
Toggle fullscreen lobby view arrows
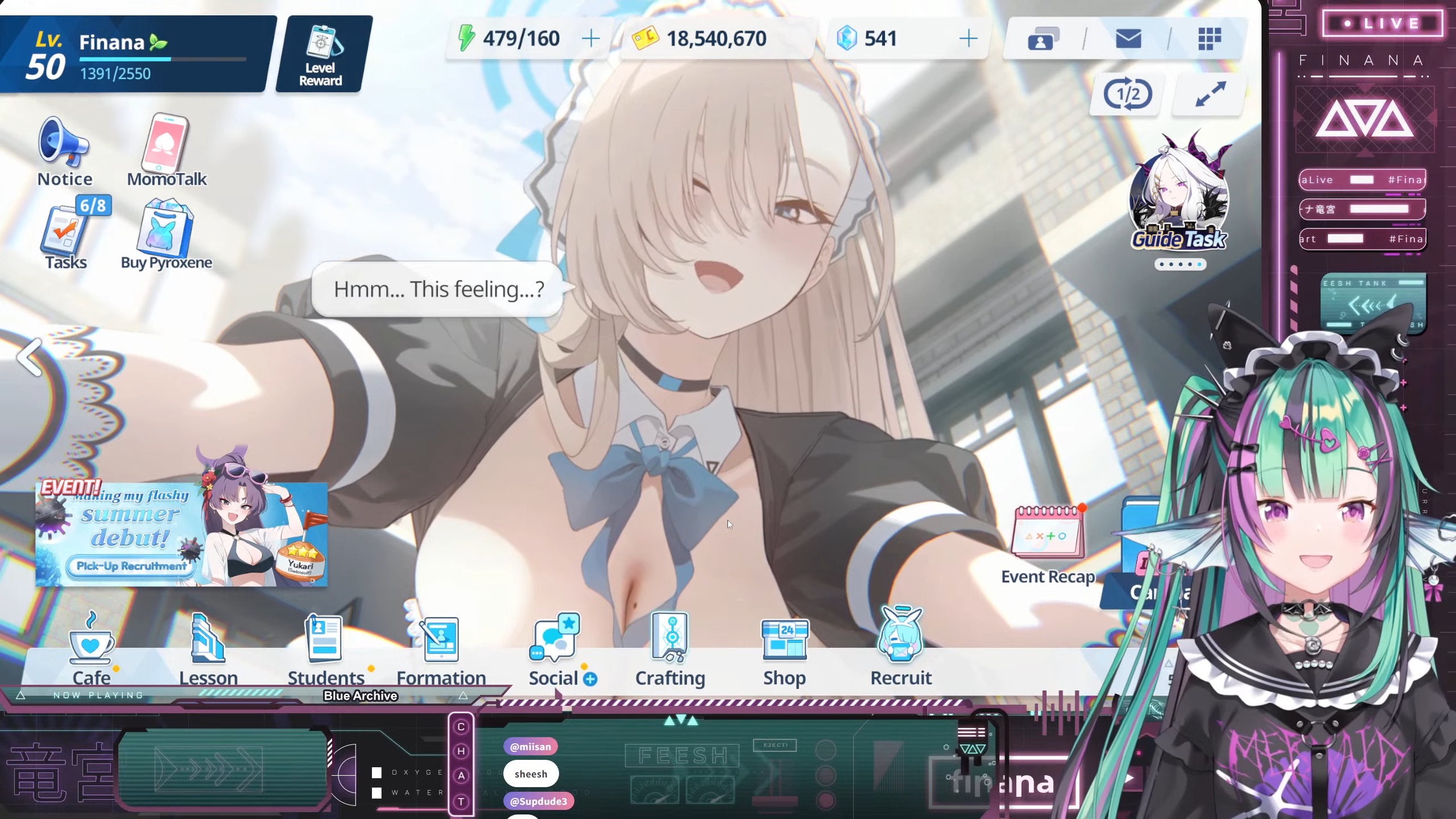click(x=1210, y=94)
